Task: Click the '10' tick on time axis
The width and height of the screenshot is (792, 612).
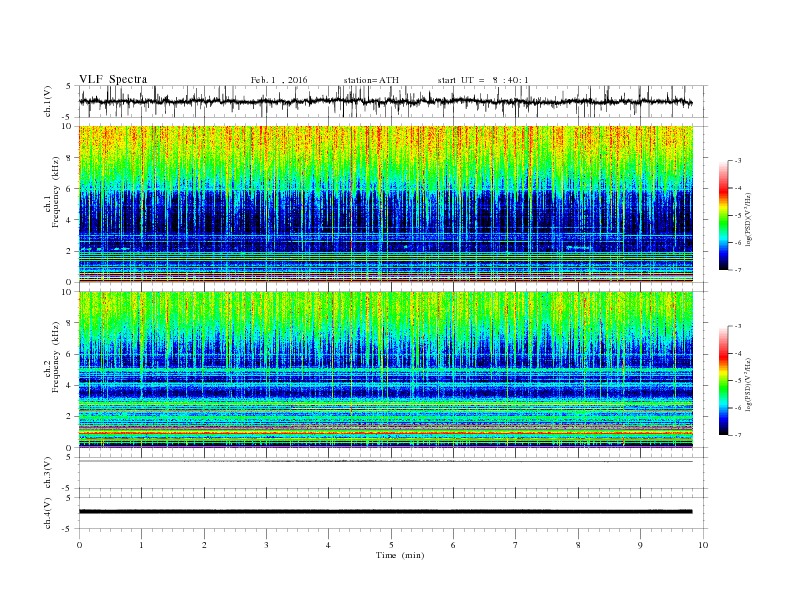Action: click(703, 545)
